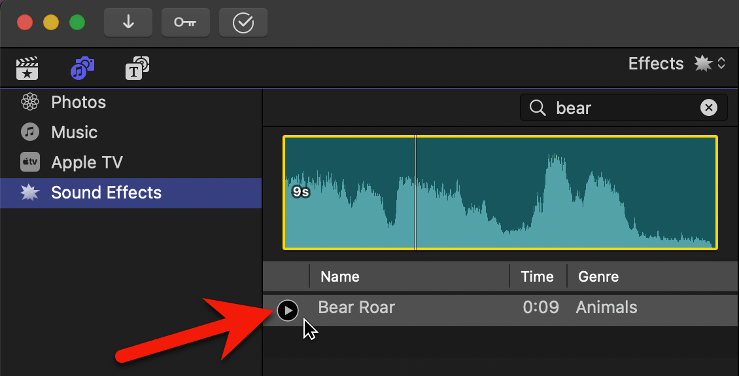The image size is (740, 376).
Task: Clear the bear search text
Action: (708, 108)
